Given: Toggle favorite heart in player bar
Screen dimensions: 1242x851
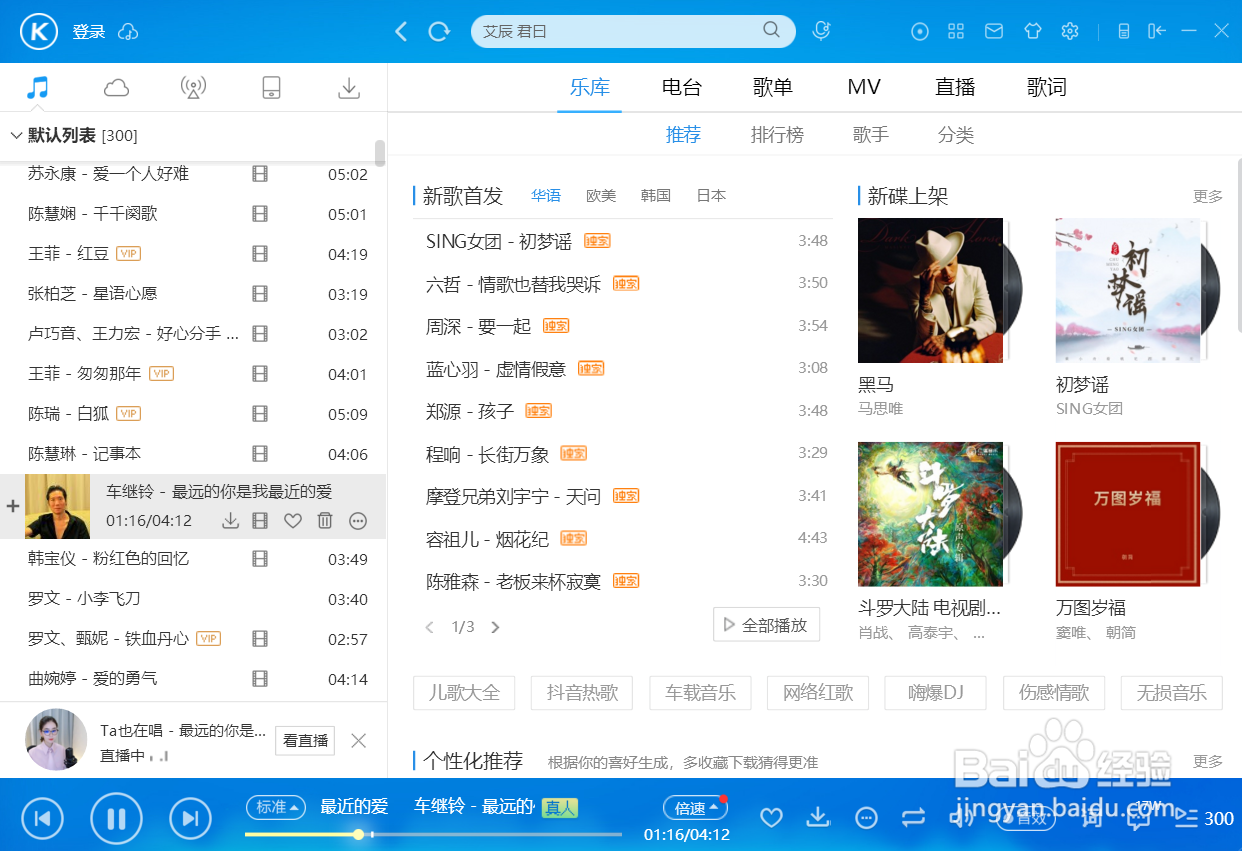Looking at the screenshot, I should click(x=771, y=817).
